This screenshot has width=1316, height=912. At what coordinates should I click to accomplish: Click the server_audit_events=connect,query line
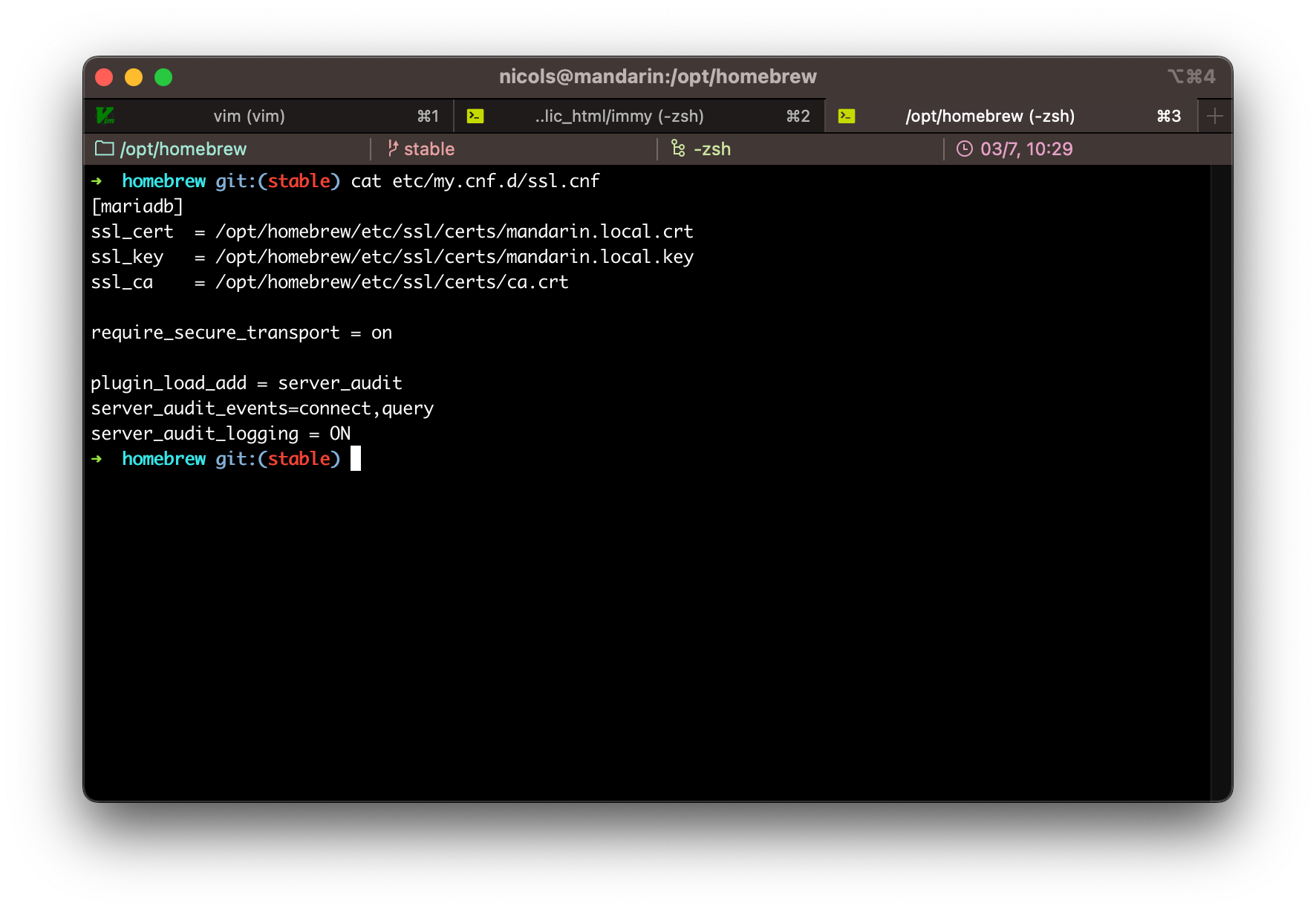[262, 408]
